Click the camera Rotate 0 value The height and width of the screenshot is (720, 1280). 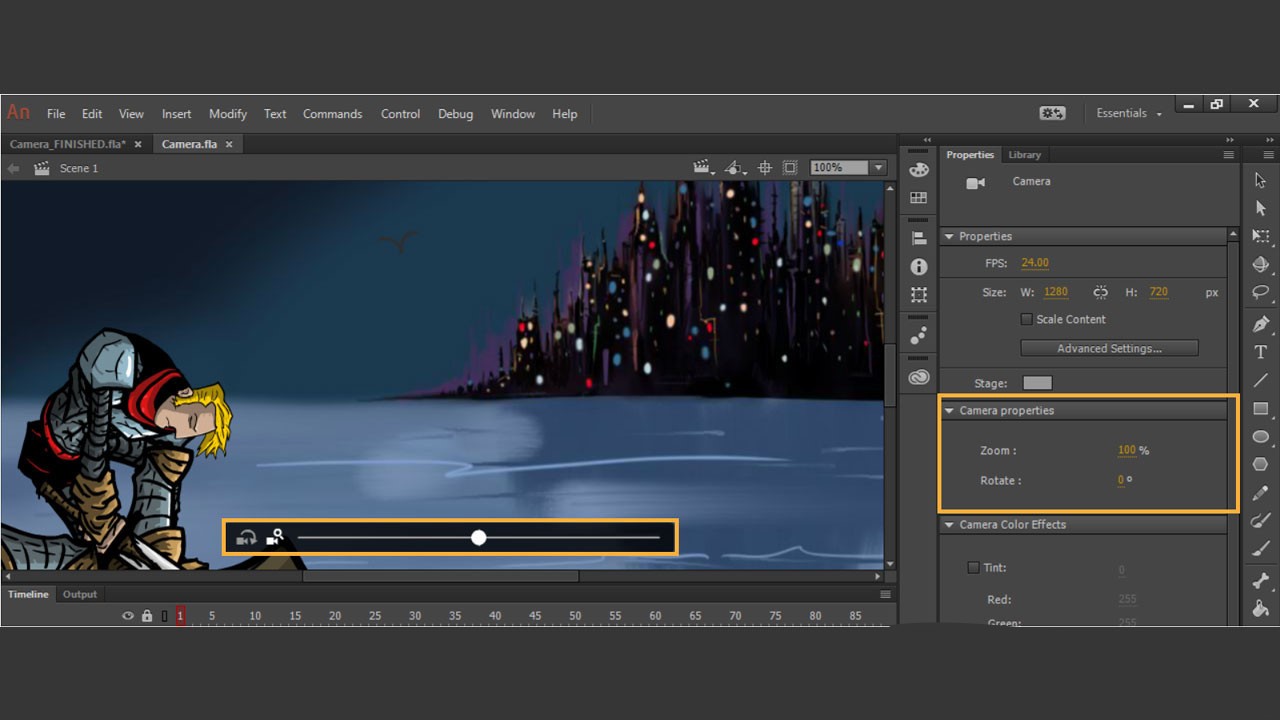coord(1121,480)
